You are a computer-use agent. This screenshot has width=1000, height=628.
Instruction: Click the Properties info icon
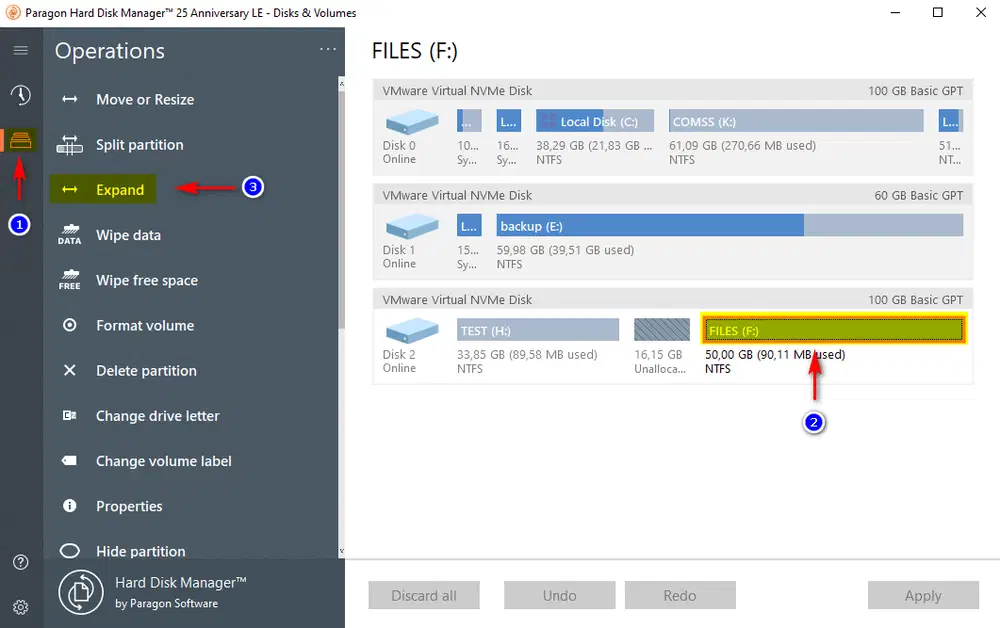tap(70, 506)
